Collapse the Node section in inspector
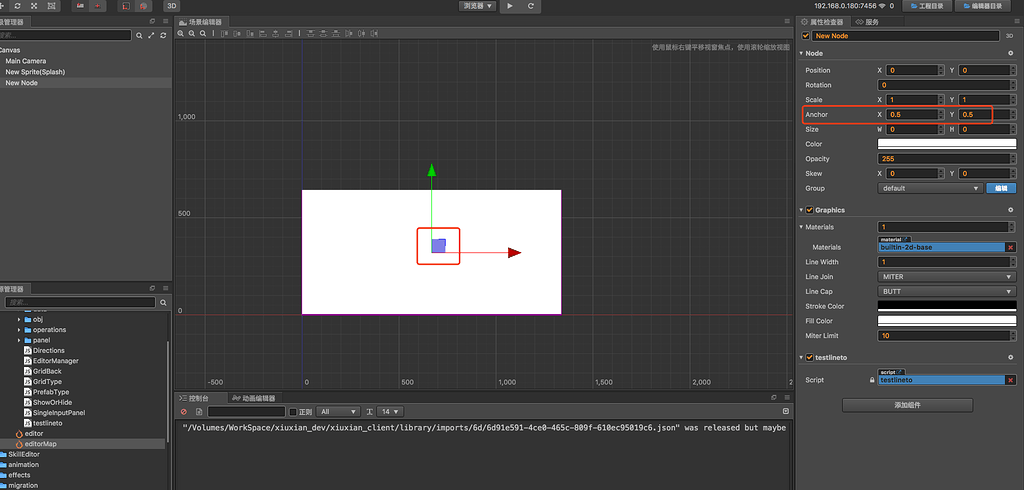The image size is (1024, 490). (x=801, y=54)
